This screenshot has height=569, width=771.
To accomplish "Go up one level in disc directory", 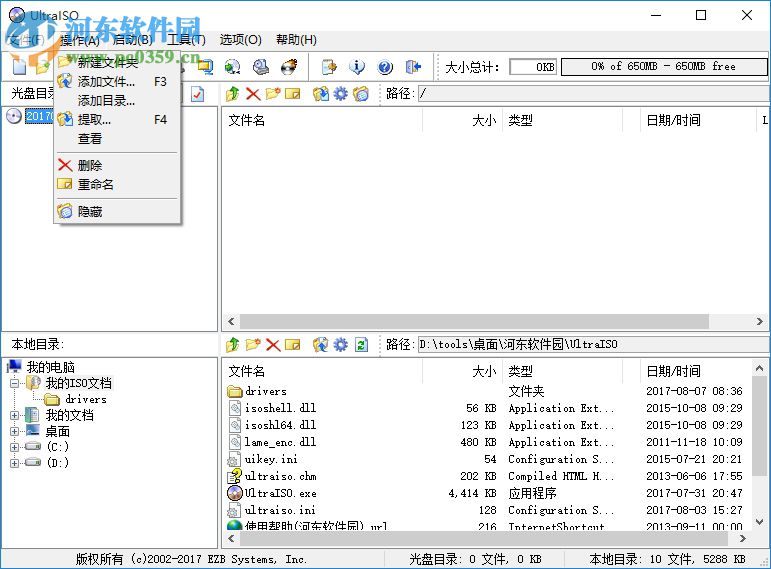I will (x=233, y=93).
